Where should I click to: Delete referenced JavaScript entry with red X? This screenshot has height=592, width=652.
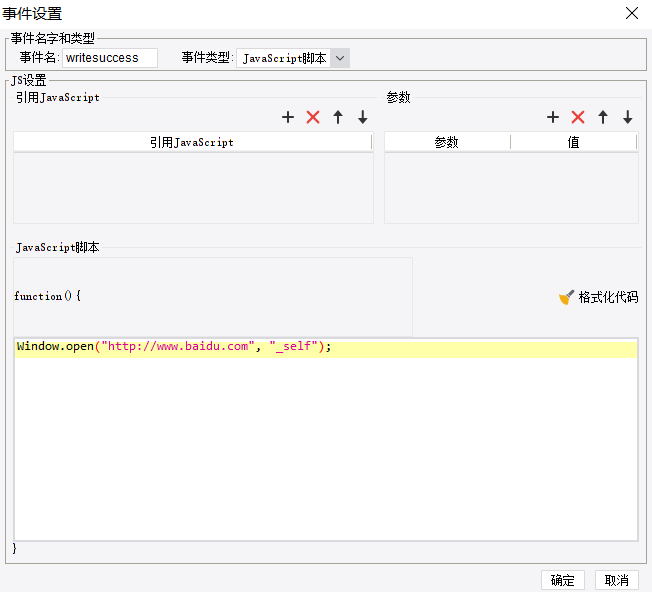pyautogui.click(x=313, y=117)
